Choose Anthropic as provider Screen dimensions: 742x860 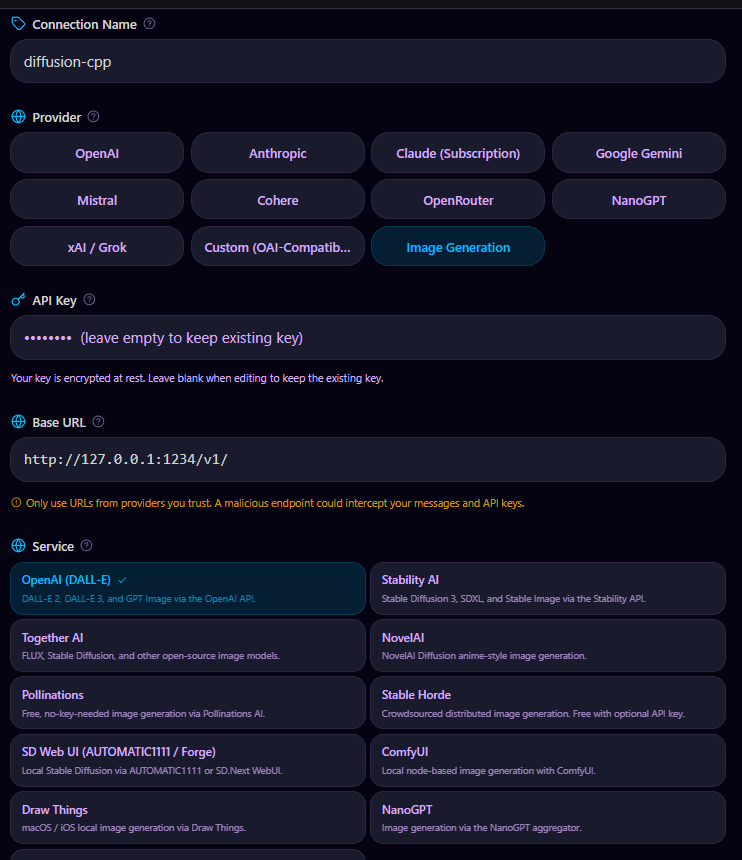coord(277,153)
